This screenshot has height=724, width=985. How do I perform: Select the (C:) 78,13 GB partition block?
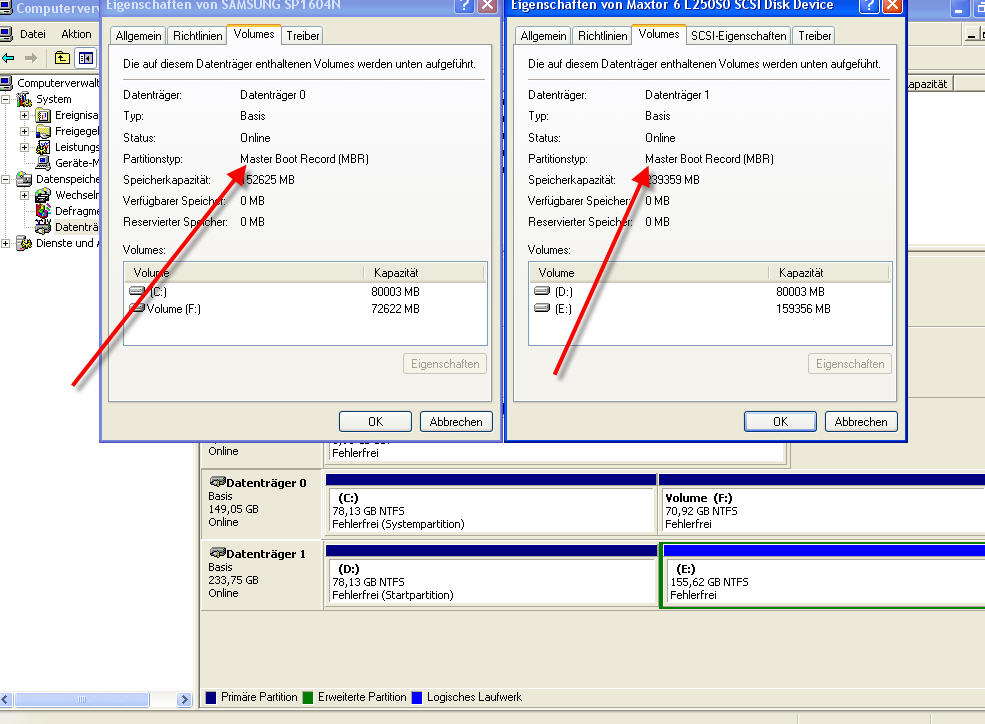click(x=491, y=506)
